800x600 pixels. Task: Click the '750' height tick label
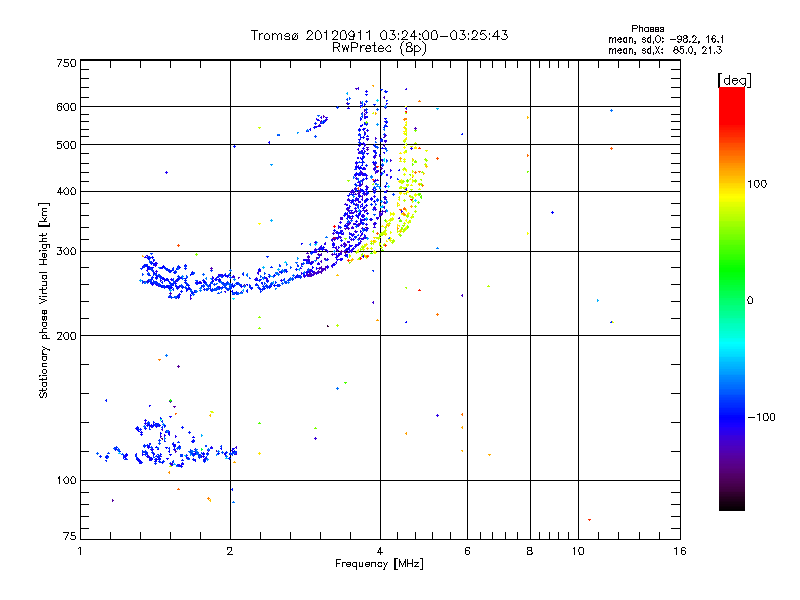coord(66,63)
